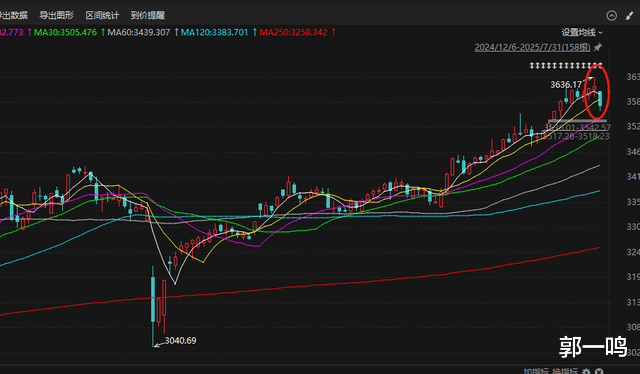Screen dimensions: 640x374
Task: Toggle the MA60 moving average label
Action: tap(139, 32)
